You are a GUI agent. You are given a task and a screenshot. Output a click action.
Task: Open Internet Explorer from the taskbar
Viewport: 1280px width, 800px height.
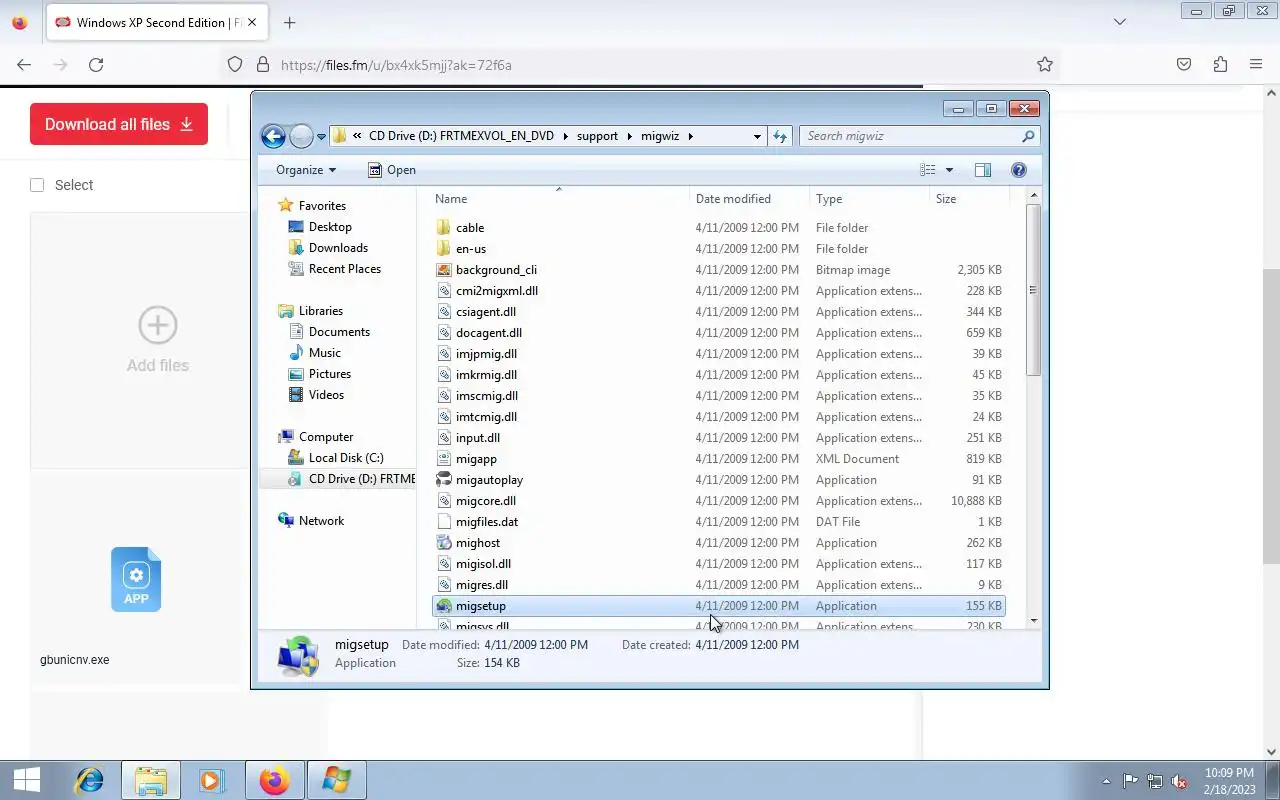tap(90, 780)
